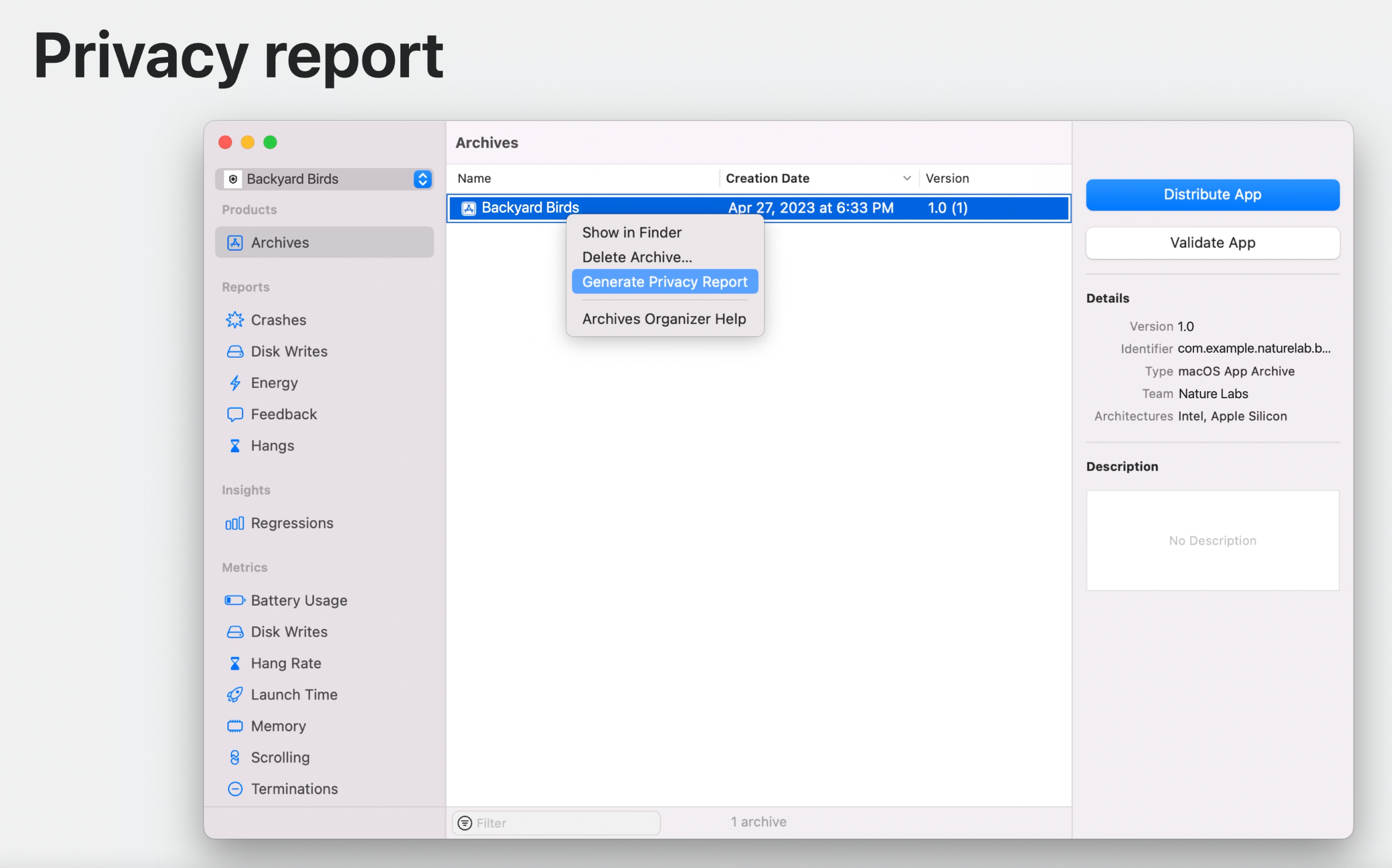The height and width of the screenshot is (868, 1392).
Task: Select Show in Finder from context menu
Action: tap(632, 233)
